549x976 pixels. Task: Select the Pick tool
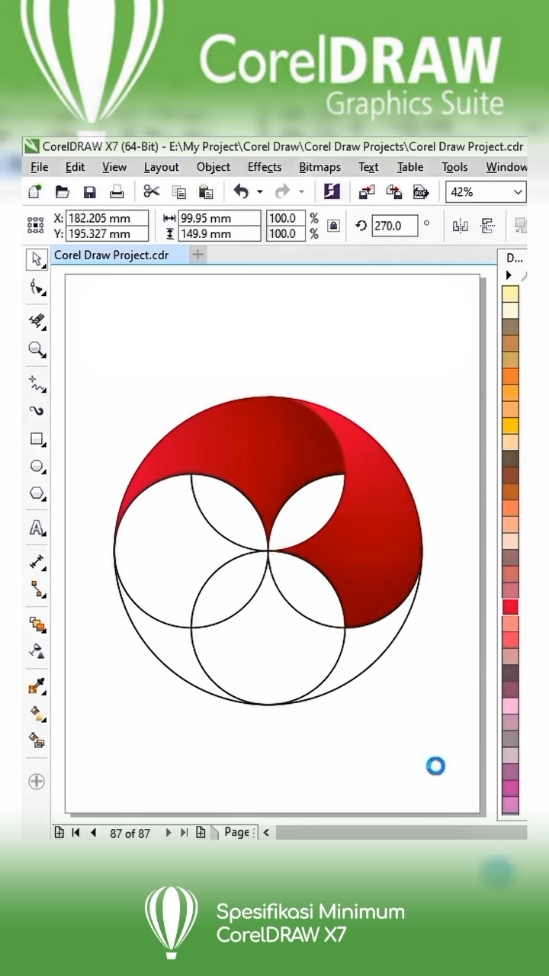click(x=37, y=260)
